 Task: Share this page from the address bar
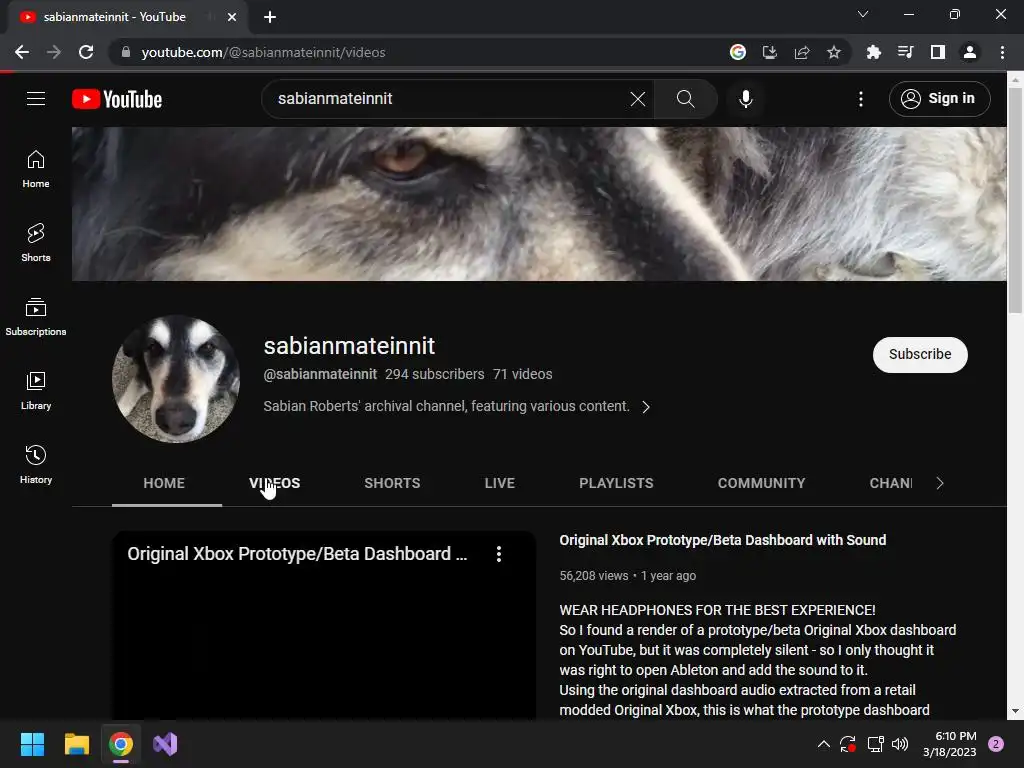point(801,52)
